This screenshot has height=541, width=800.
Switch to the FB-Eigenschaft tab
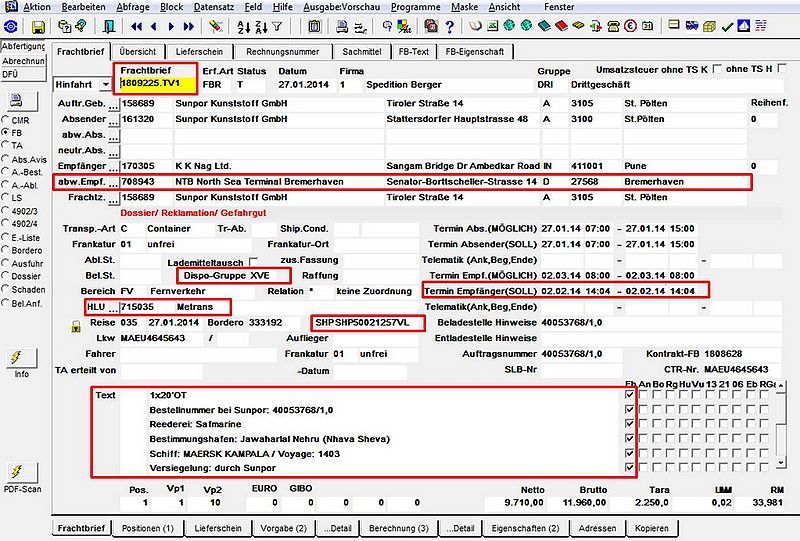click(474, 52)
